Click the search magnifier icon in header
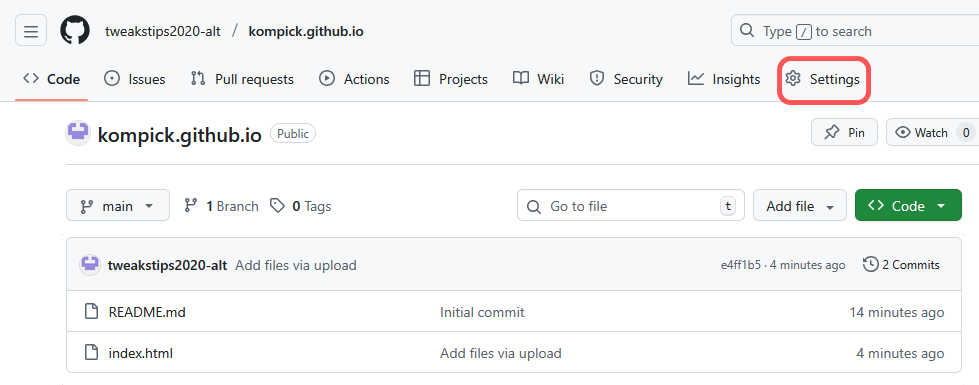 746,31
